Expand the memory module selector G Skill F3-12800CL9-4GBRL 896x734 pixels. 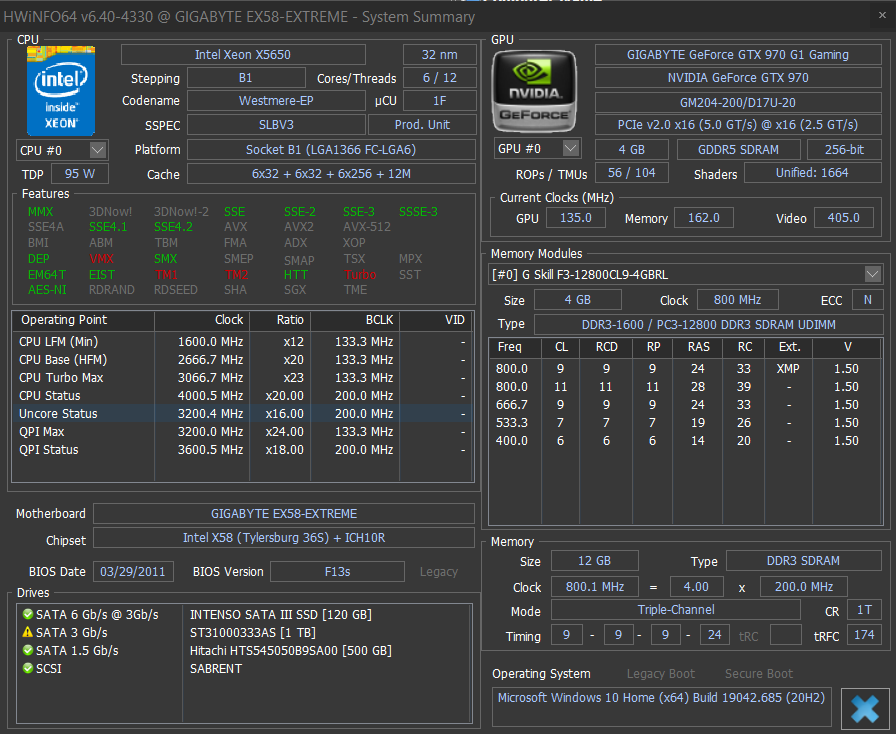872,274
